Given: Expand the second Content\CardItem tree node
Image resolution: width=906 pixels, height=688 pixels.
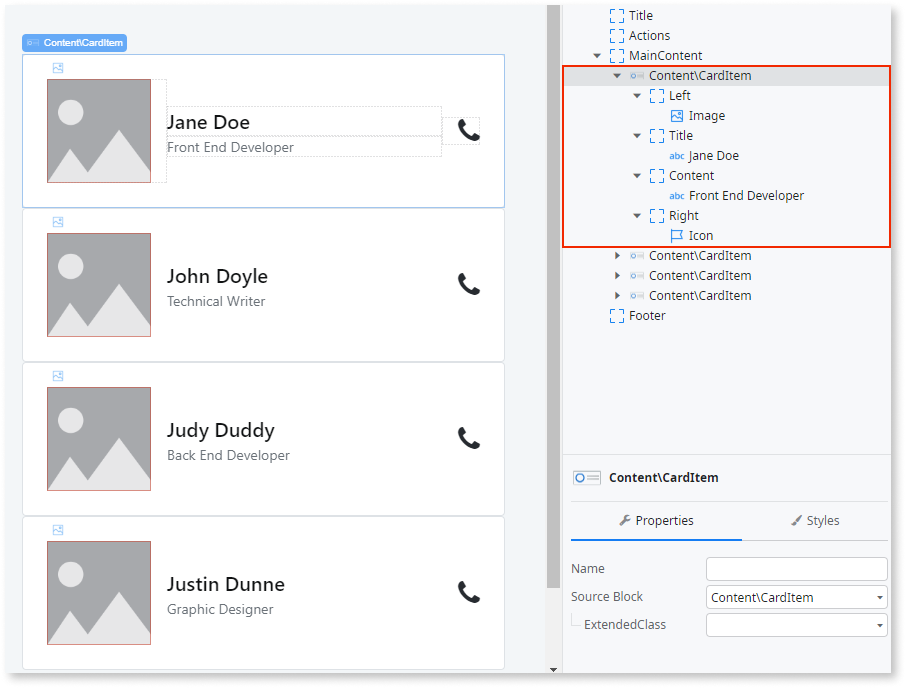Looking at the screenshot, I should pyautogui.click(x=617, y=255).
